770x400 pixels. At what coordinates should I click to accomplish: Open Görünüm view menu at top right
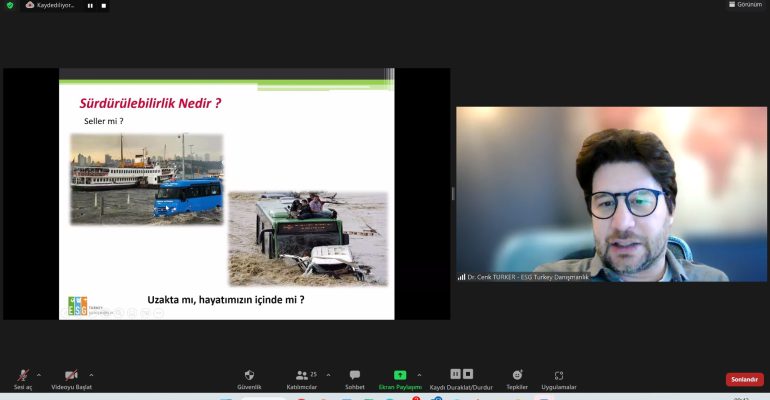pyautogui.click(x=744, y=5)
